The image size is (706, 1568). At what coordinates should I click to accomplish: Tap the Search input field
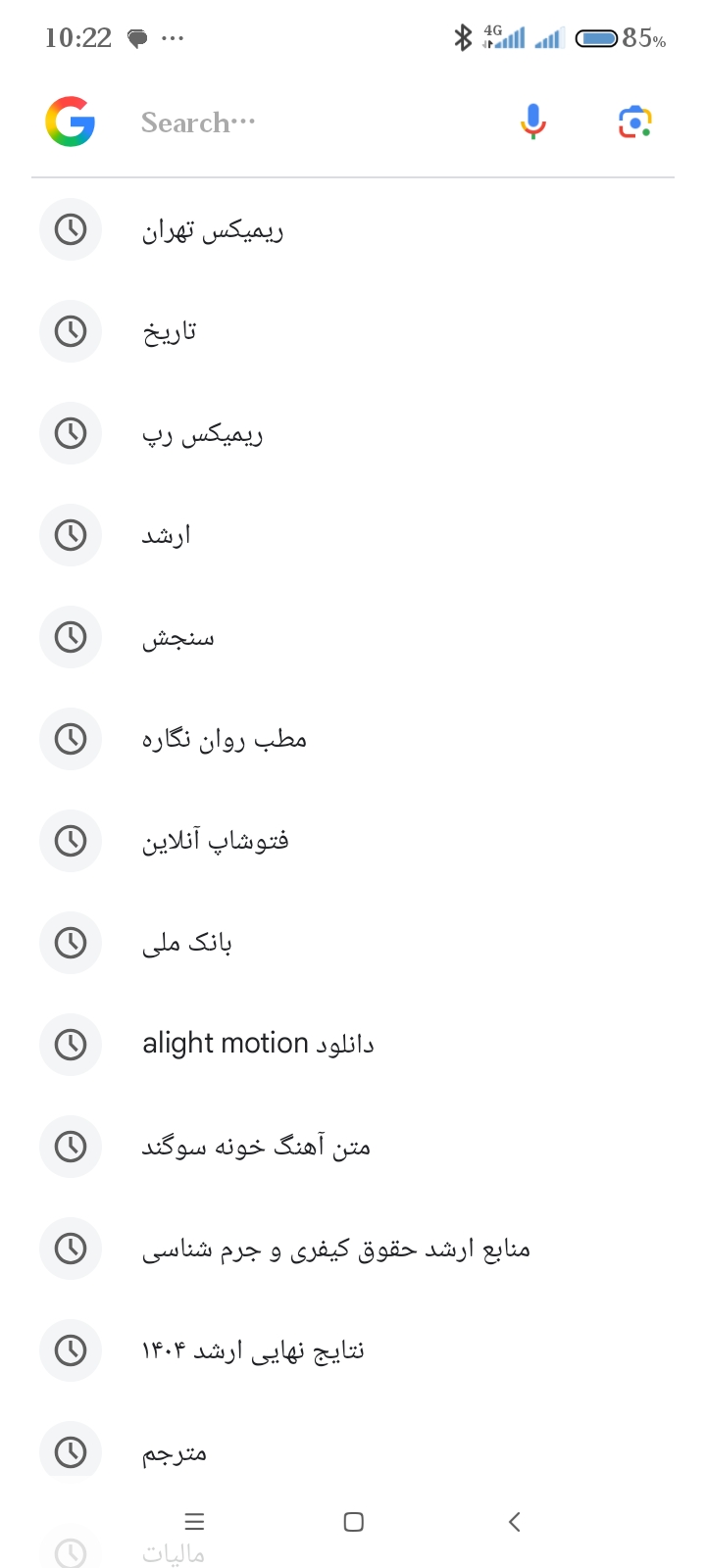(314, 122)
